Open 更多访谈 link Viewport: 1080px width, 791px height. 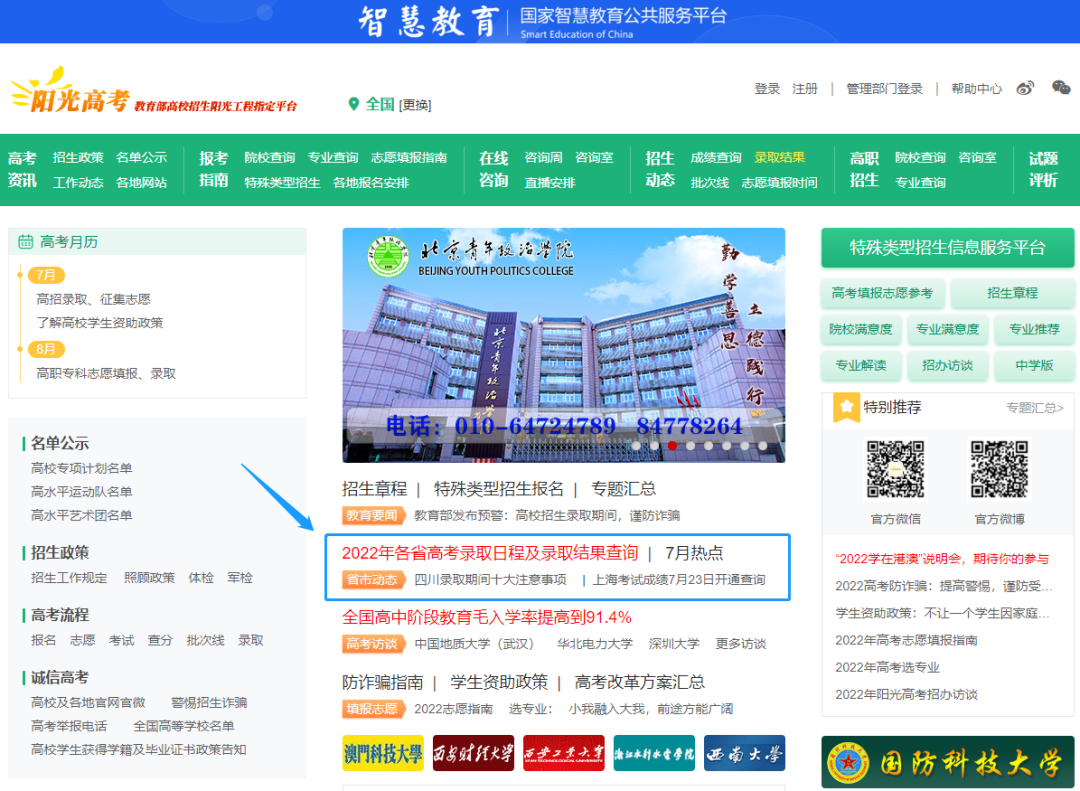click(x=740, y=644)
